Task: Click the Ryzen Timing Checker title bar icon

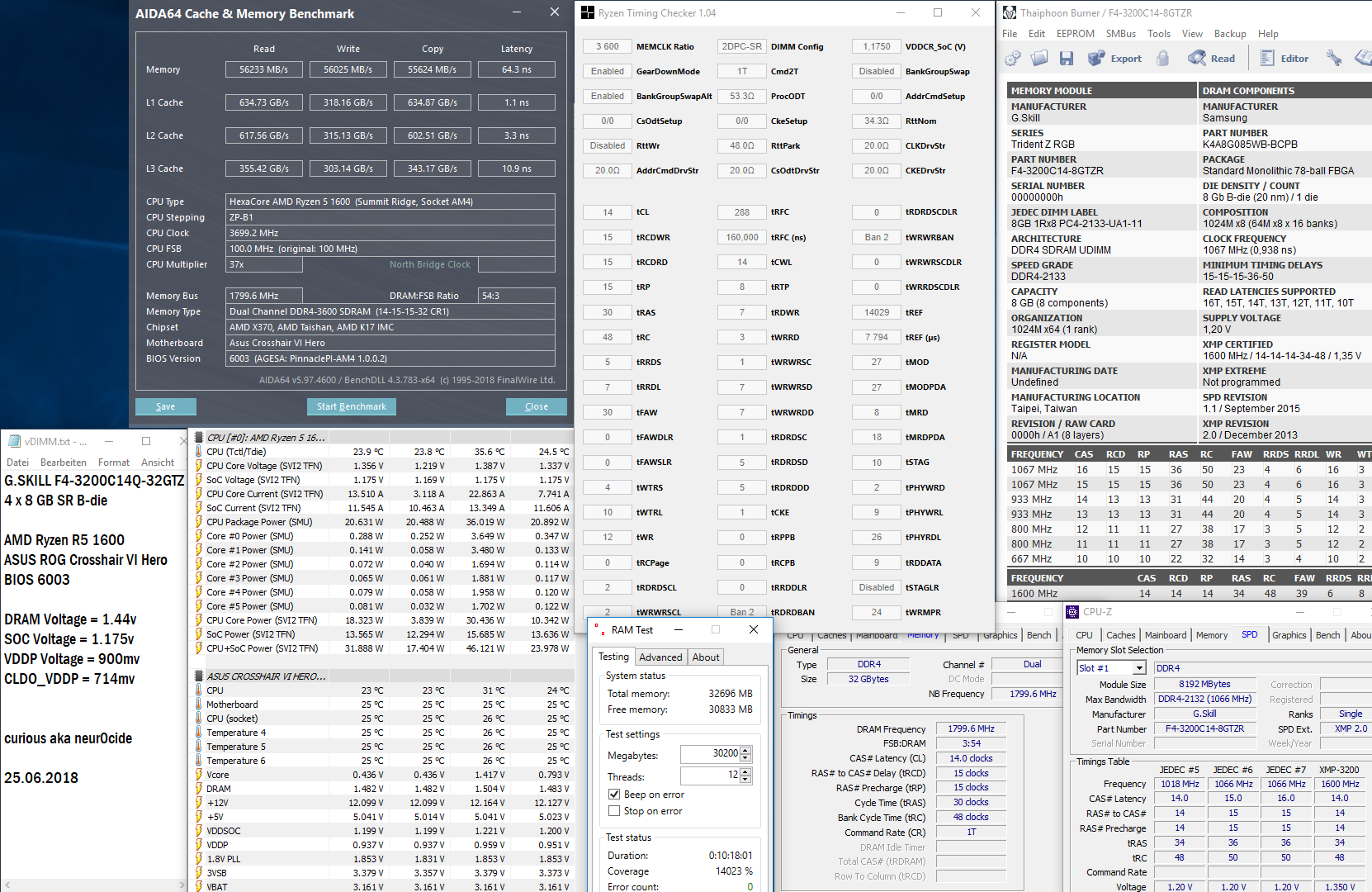Action: [588, 12]
